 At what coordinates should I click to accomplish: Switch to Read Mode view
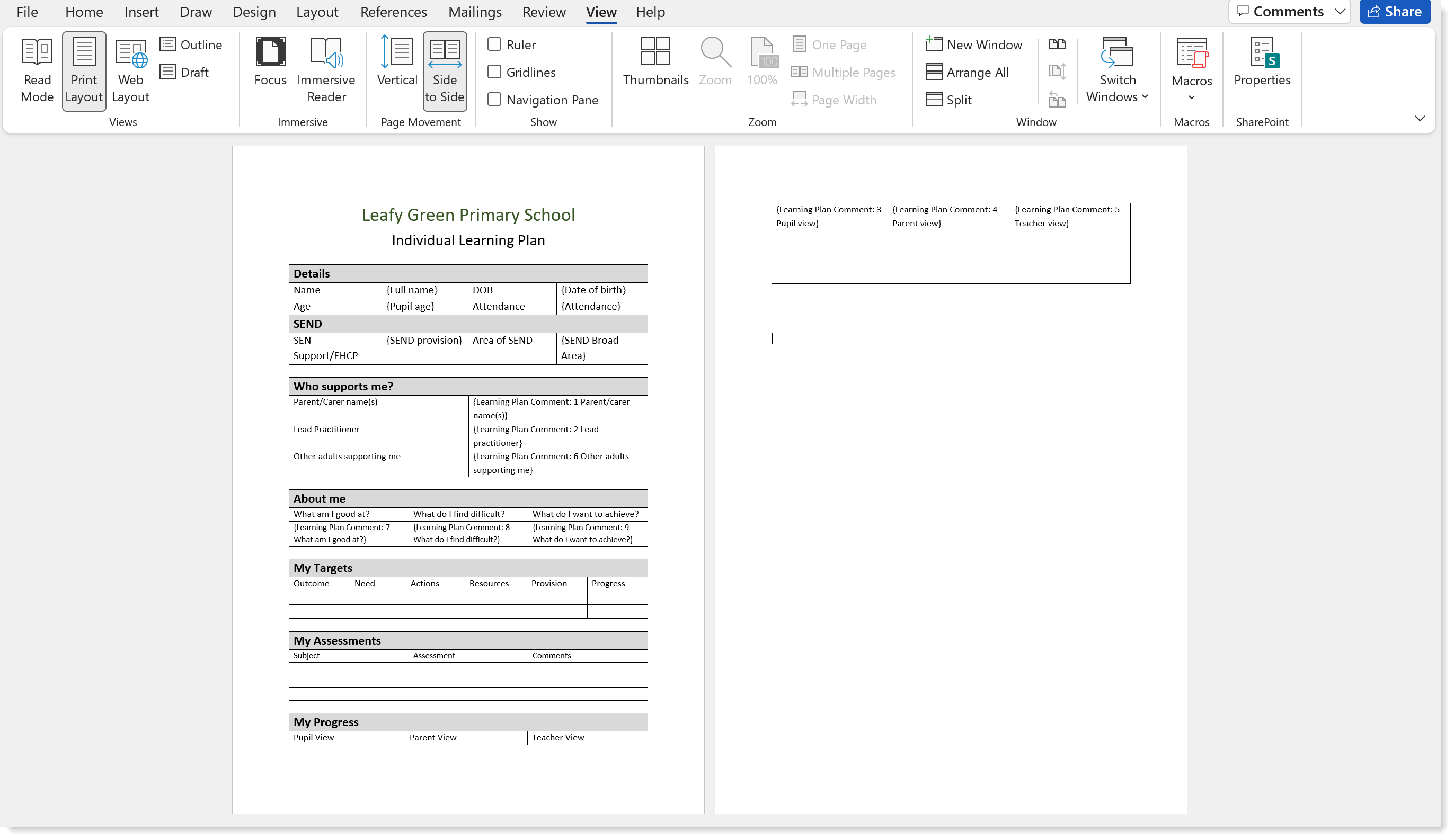pos(37,70)
